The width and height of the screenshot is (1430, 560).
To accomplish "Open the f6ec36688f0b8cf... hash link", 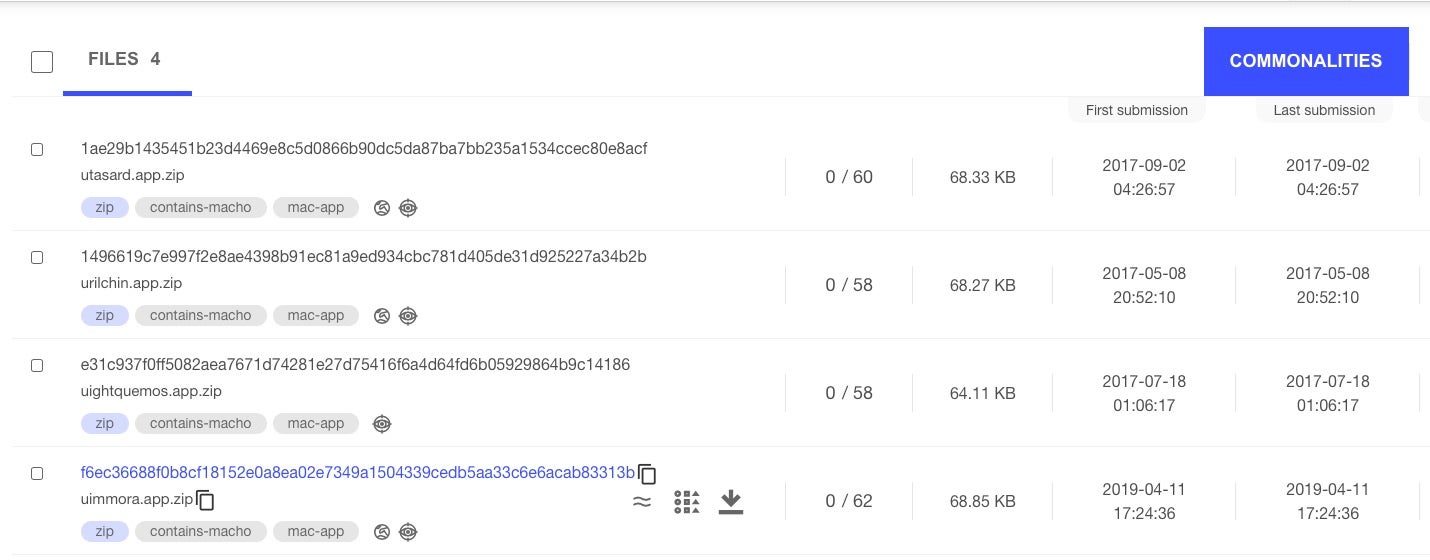I will point(357,473).
